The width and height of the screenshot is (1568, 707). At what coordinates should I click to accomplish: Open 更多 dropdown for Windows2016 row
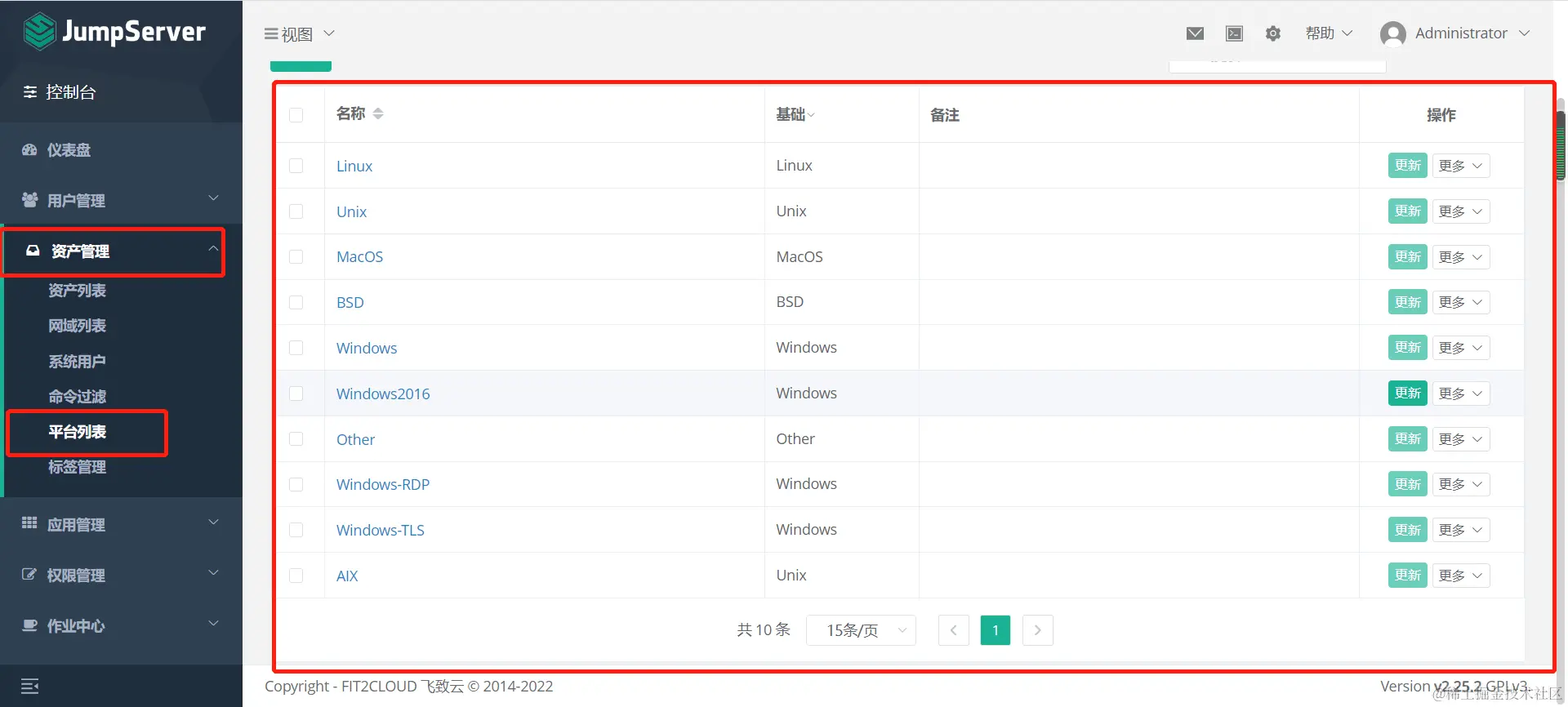[x=1461, y=394]
